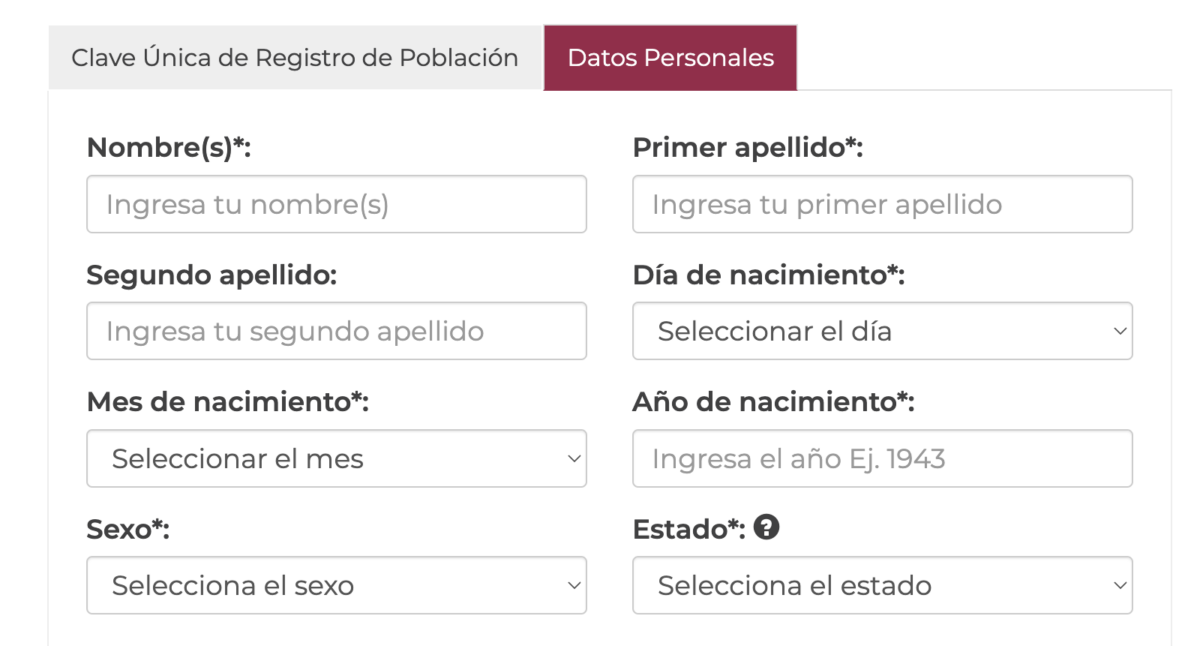1200x646 pixels.
Task: Click the Año de nacimiento* label
Action: (x=773, y=402)
